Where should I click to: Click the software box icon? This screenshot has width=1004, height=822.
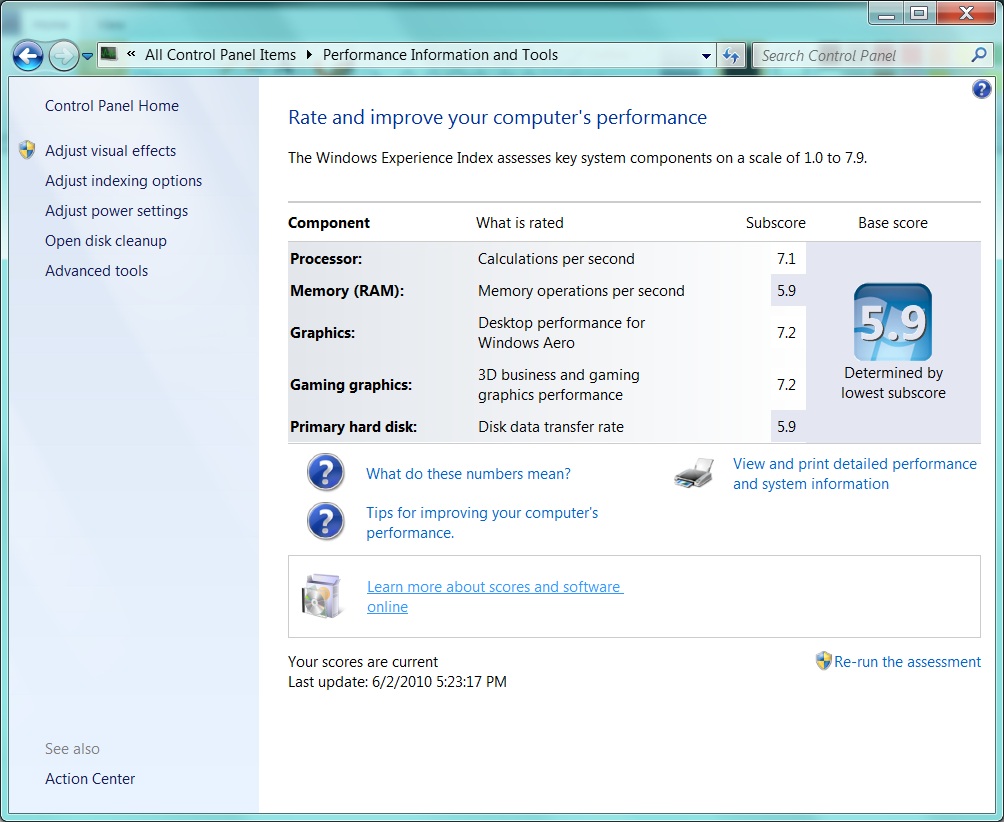[322, 596]
